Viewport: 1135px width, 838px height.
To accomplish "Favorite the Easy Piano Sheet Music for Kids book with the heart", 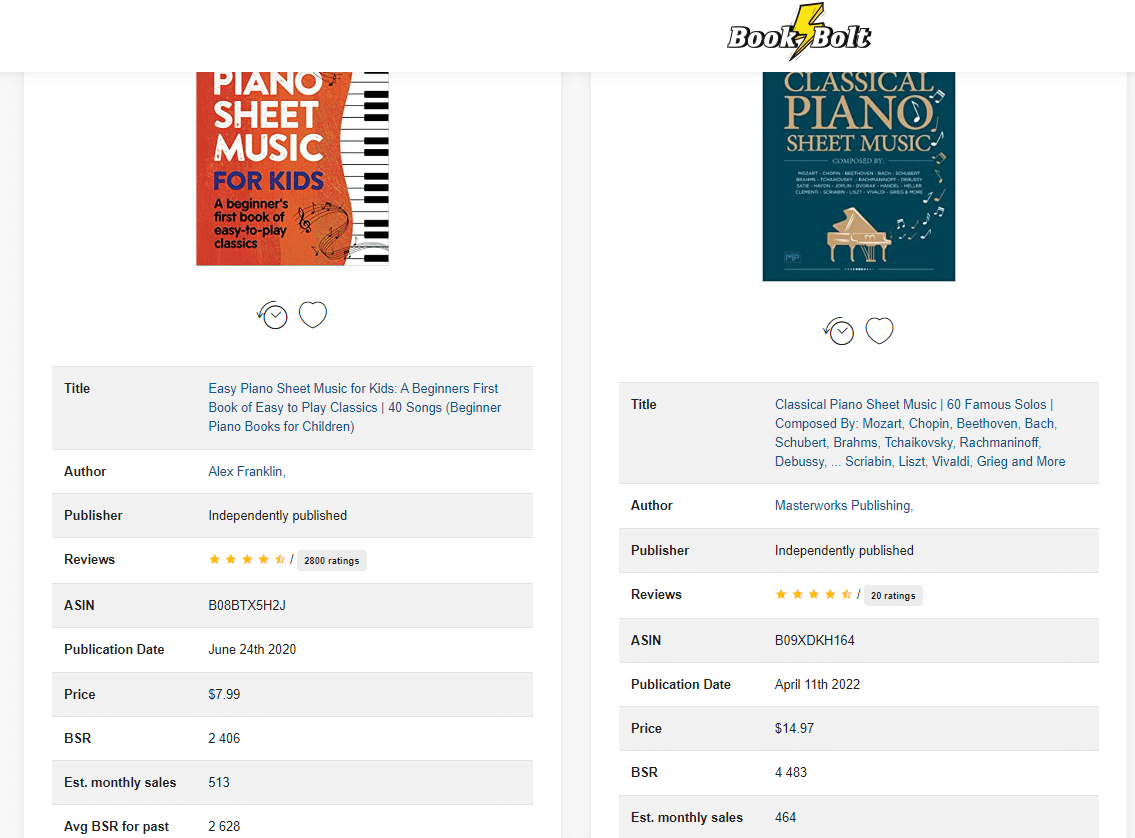I will coord(313,314).
